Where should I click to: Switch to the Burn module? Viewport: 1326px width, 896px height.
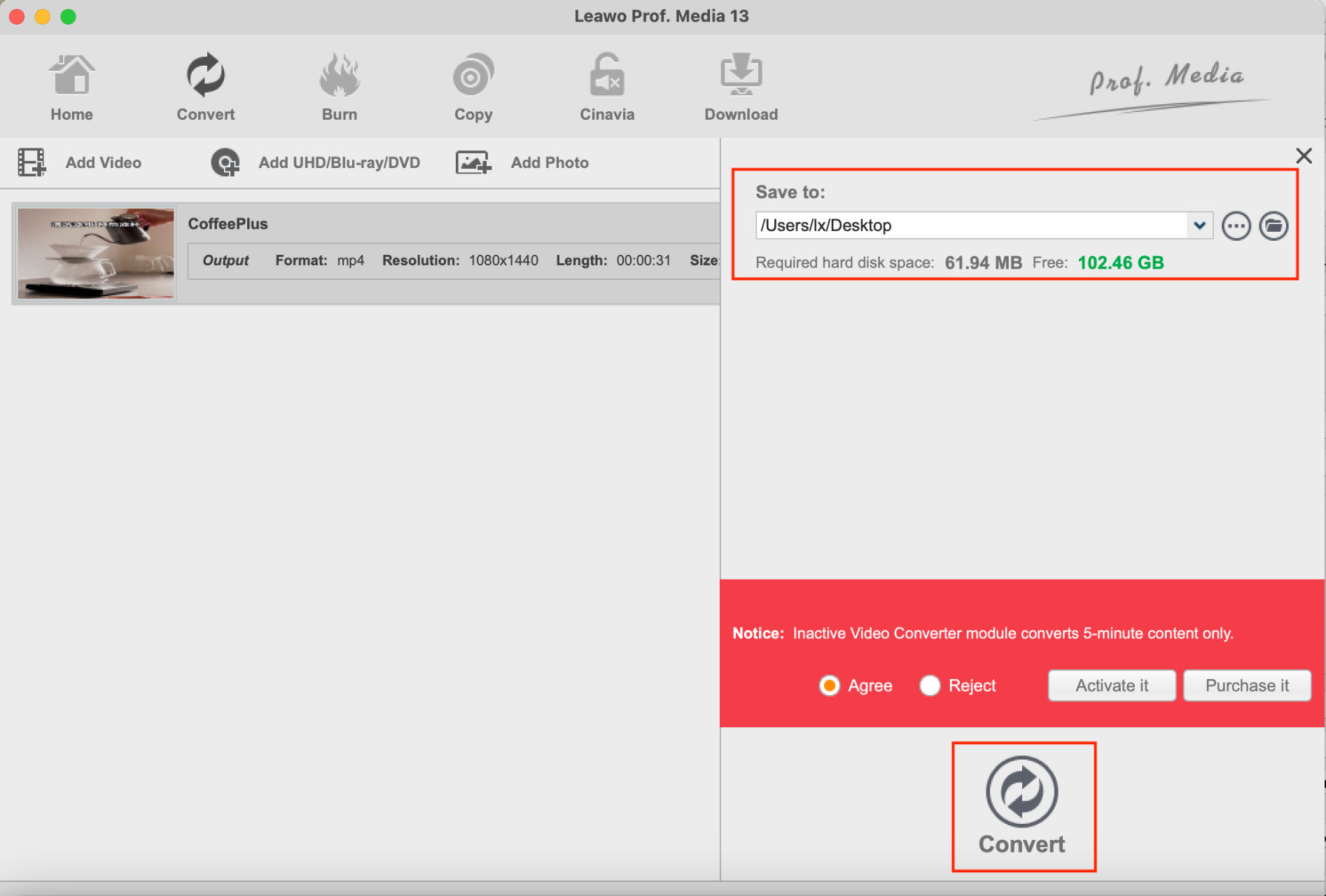click(340, 87)
